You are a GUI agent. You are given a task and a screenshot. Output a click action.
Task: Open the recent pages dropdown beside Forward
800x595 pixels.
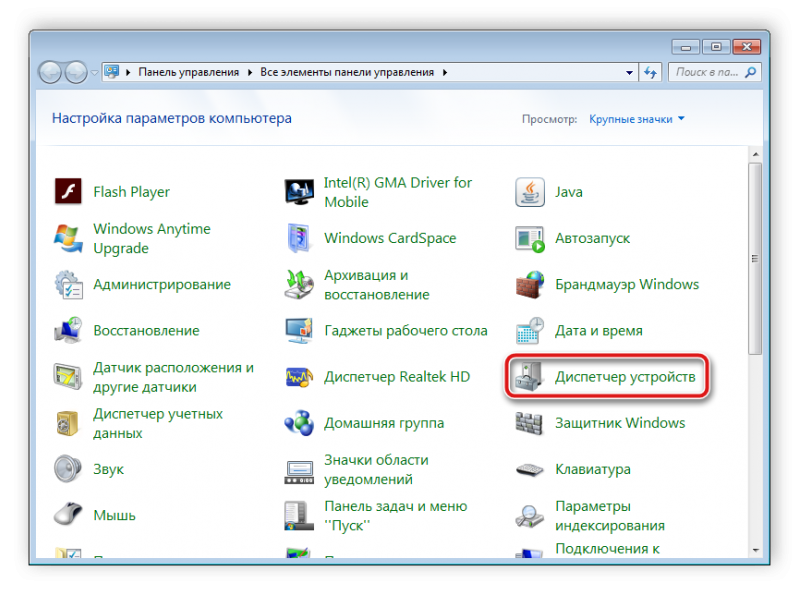pos(94,72)
